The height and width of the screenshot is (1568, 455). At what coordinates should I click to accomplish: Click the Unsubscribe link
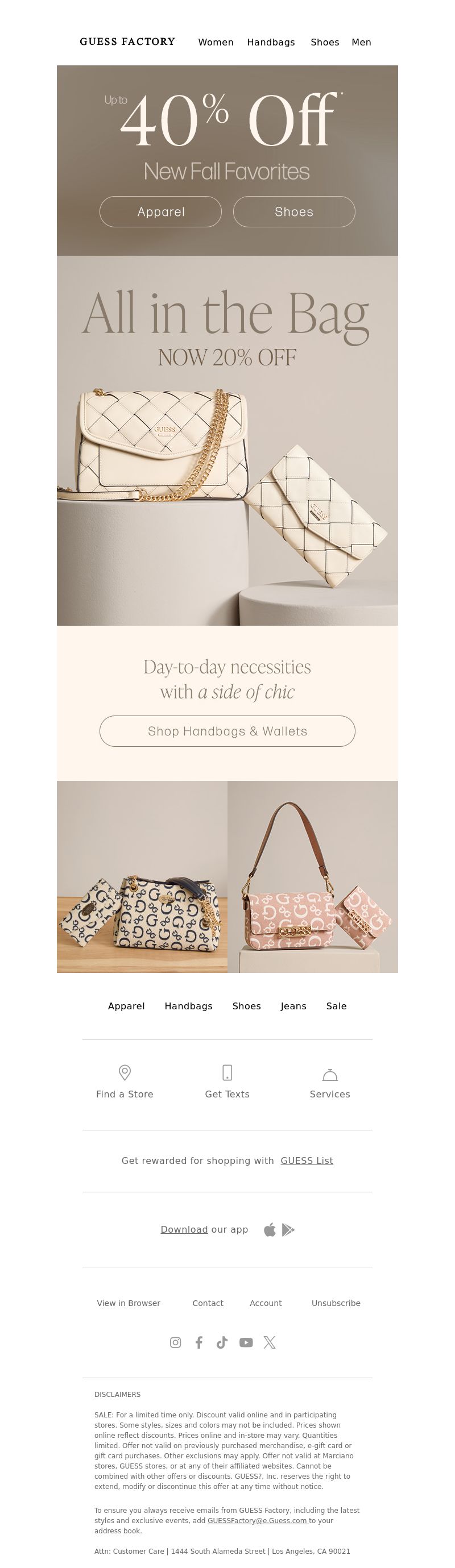coord(336,1303)
